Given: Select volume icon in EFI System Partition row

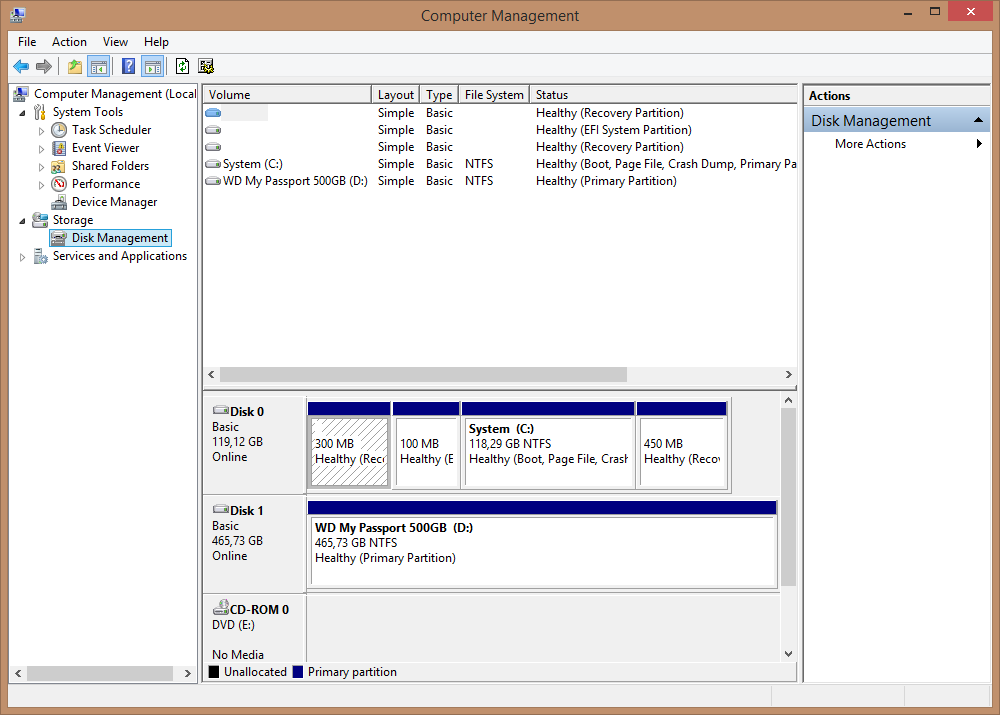Looking at the screenshot, I should pos(213,130).
